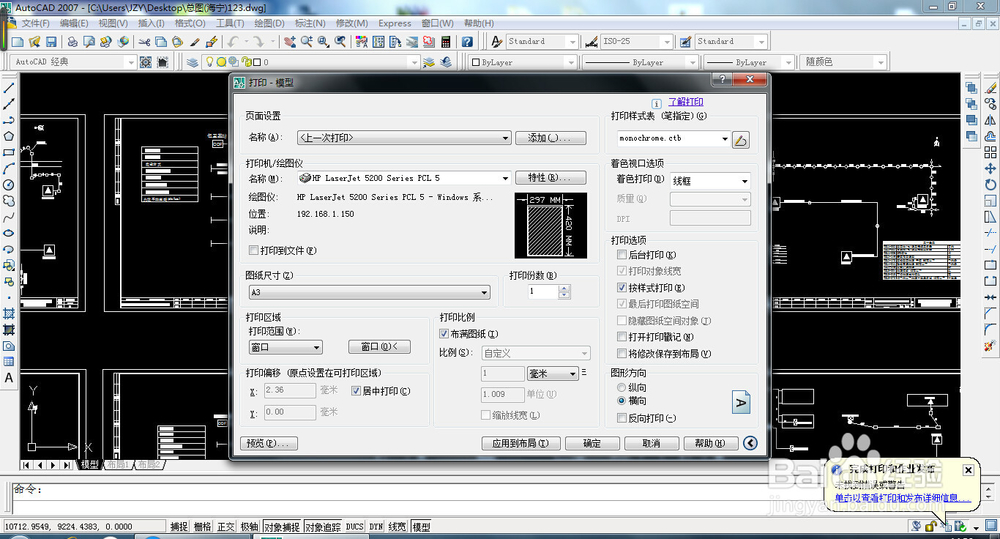
Task: Open the Help menu in menu bar
Action: click(479, 23)
